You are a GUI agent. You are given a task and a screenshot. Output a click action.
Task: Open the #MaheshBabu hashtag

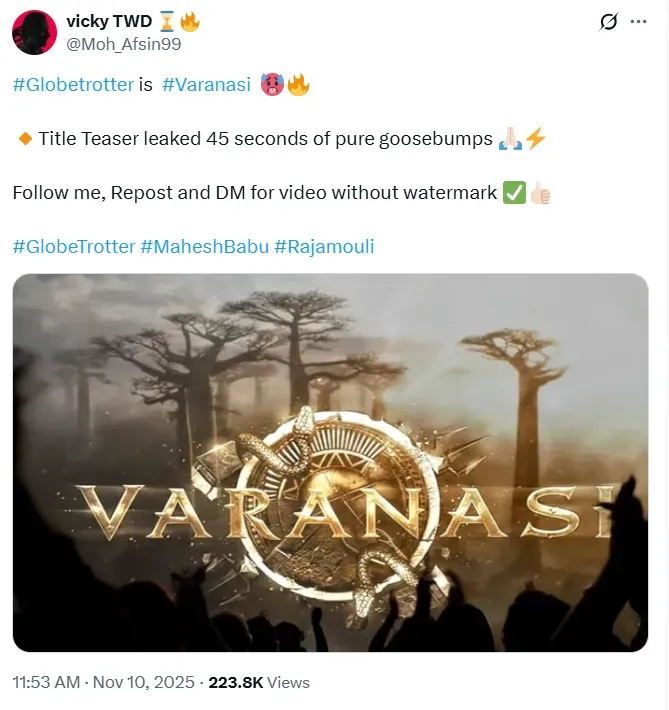pyautogui.click(x=204, y=246)
